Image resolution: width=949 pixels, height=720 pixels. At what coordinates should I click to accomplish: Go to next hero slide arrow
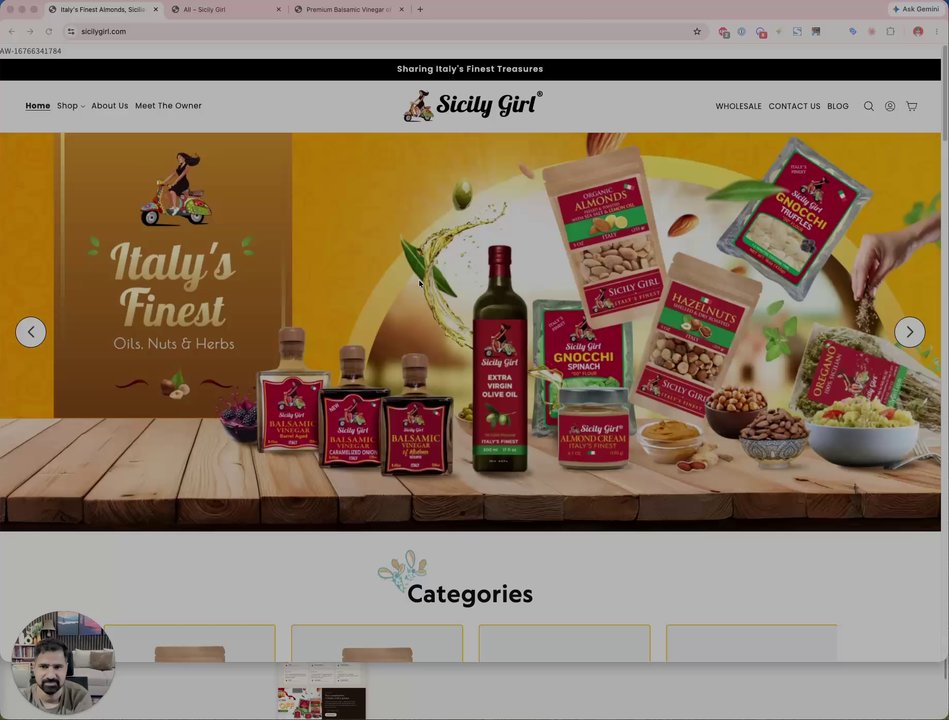point(909,332)
